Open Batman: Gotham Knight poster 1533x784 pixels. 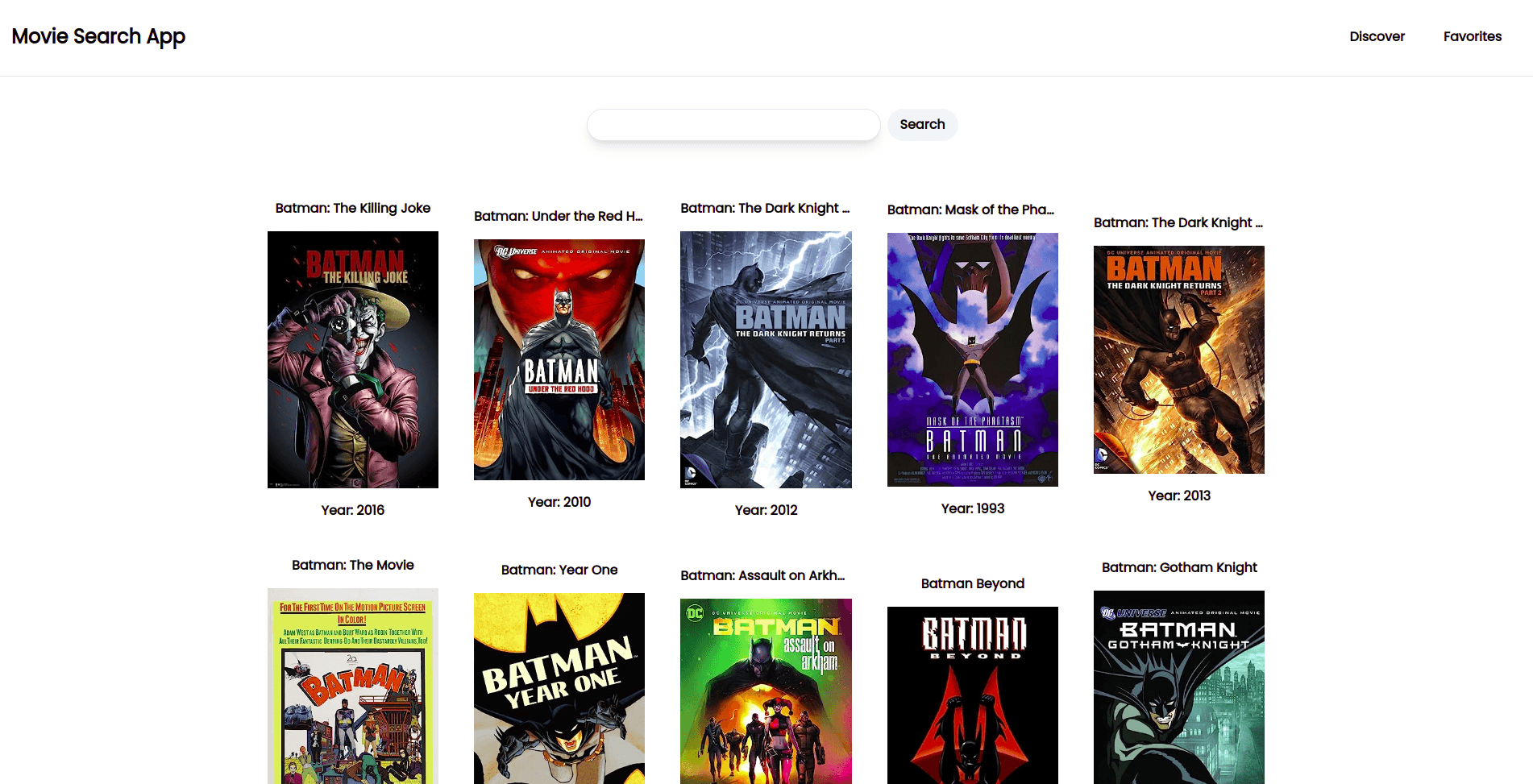(x=1179, y=687)
